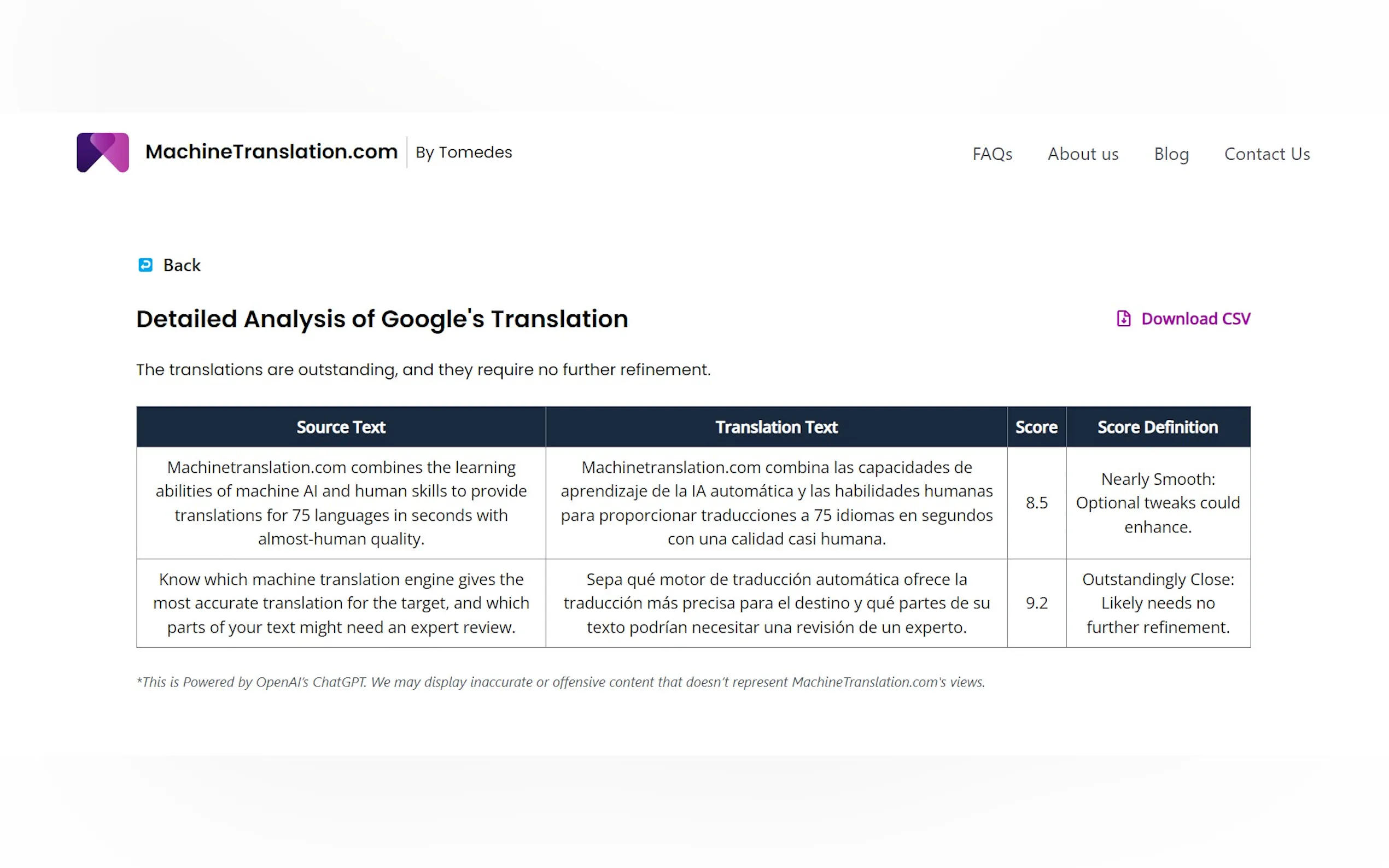
Task: Click the Translation Text column header
Action: tap(776, 427)
